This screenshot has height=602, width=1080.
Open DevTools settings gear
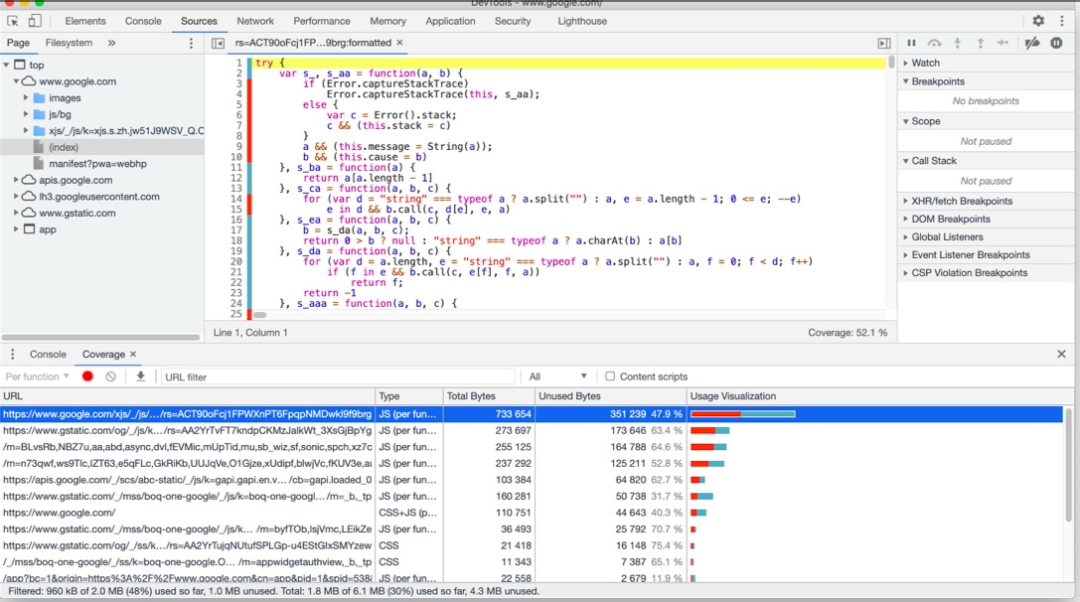tap(1038, 21)
